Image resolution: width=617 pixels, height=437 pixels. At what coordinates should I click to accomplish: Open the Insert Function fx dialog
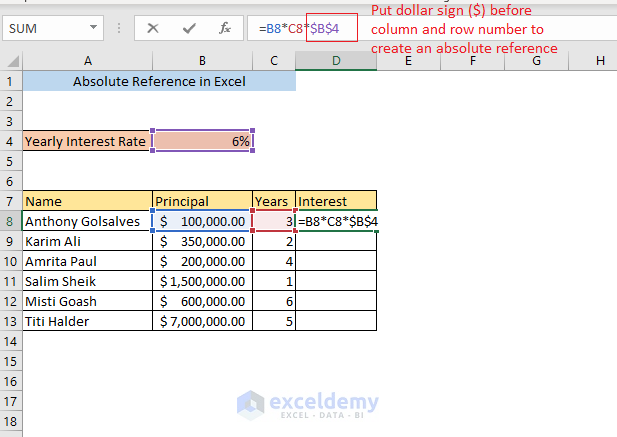[x=226, y=28]
